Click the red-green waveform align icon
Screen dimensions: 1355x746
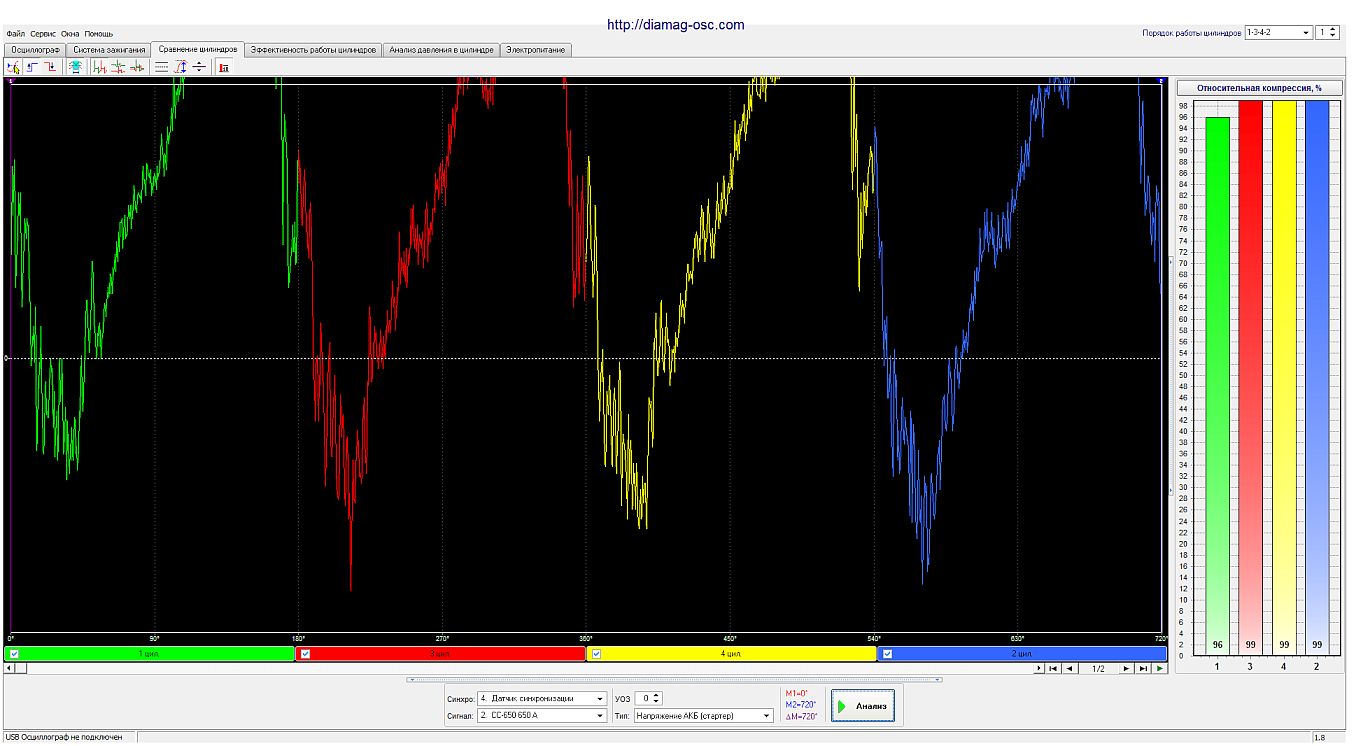137,67
